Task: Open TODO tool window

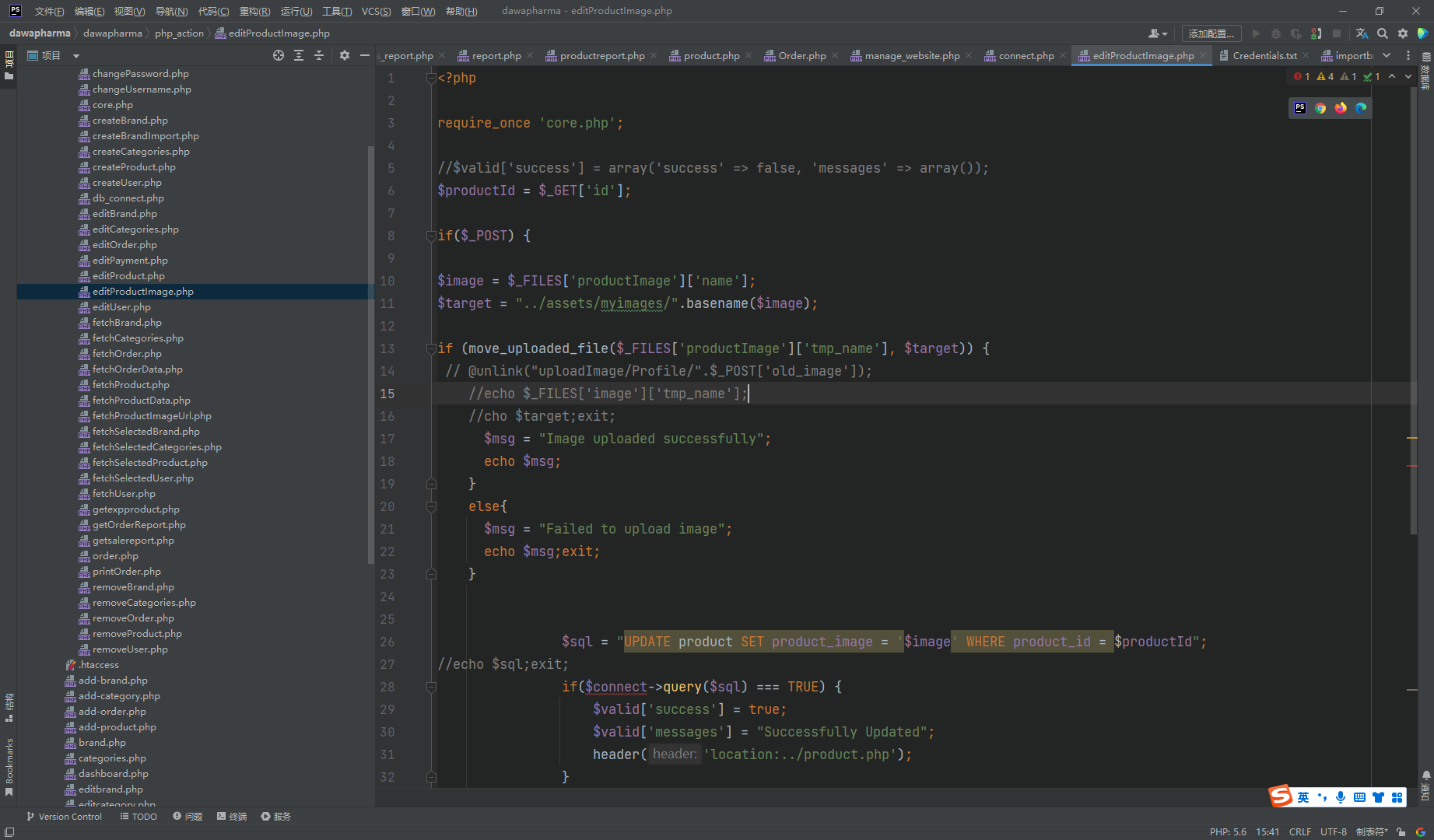Action: [x=138, y=816]
